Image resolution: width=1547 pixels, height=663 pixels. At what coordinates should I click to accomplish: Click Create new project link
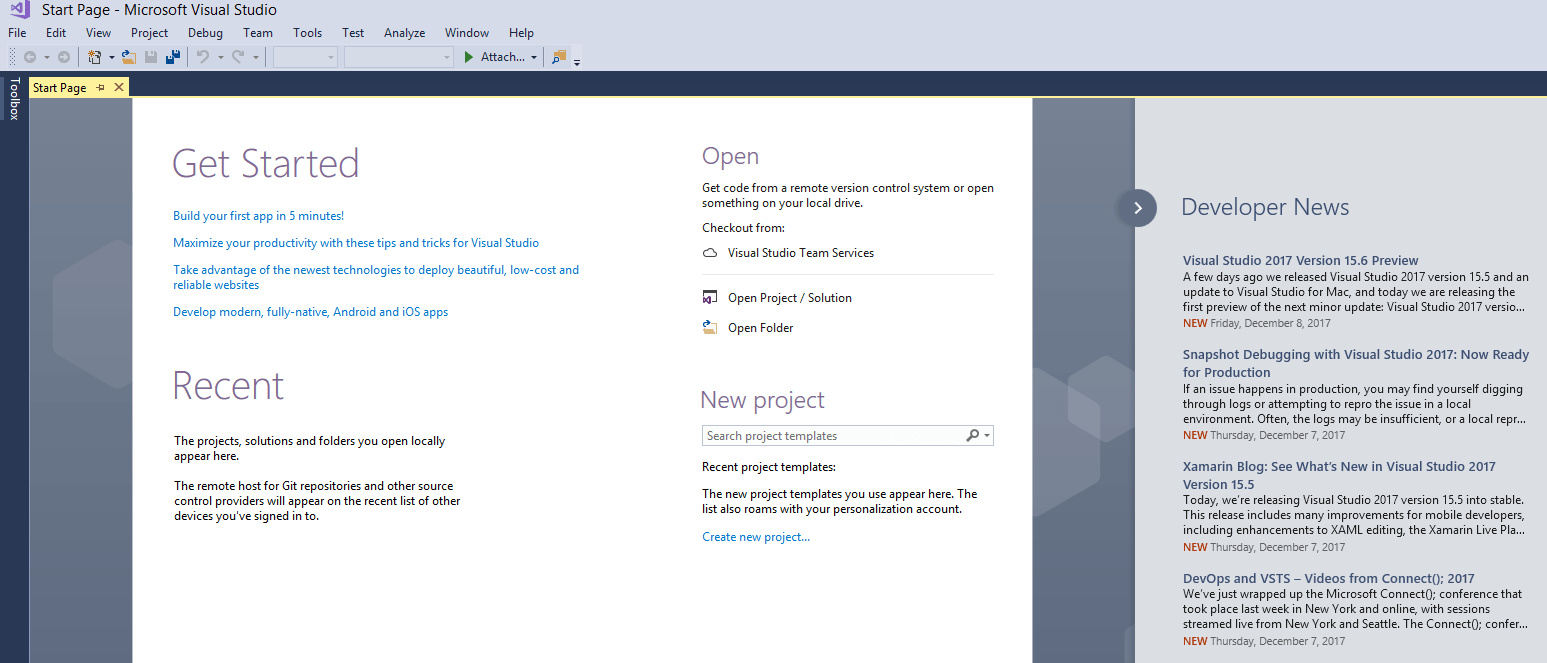click(x=756, y=537)
